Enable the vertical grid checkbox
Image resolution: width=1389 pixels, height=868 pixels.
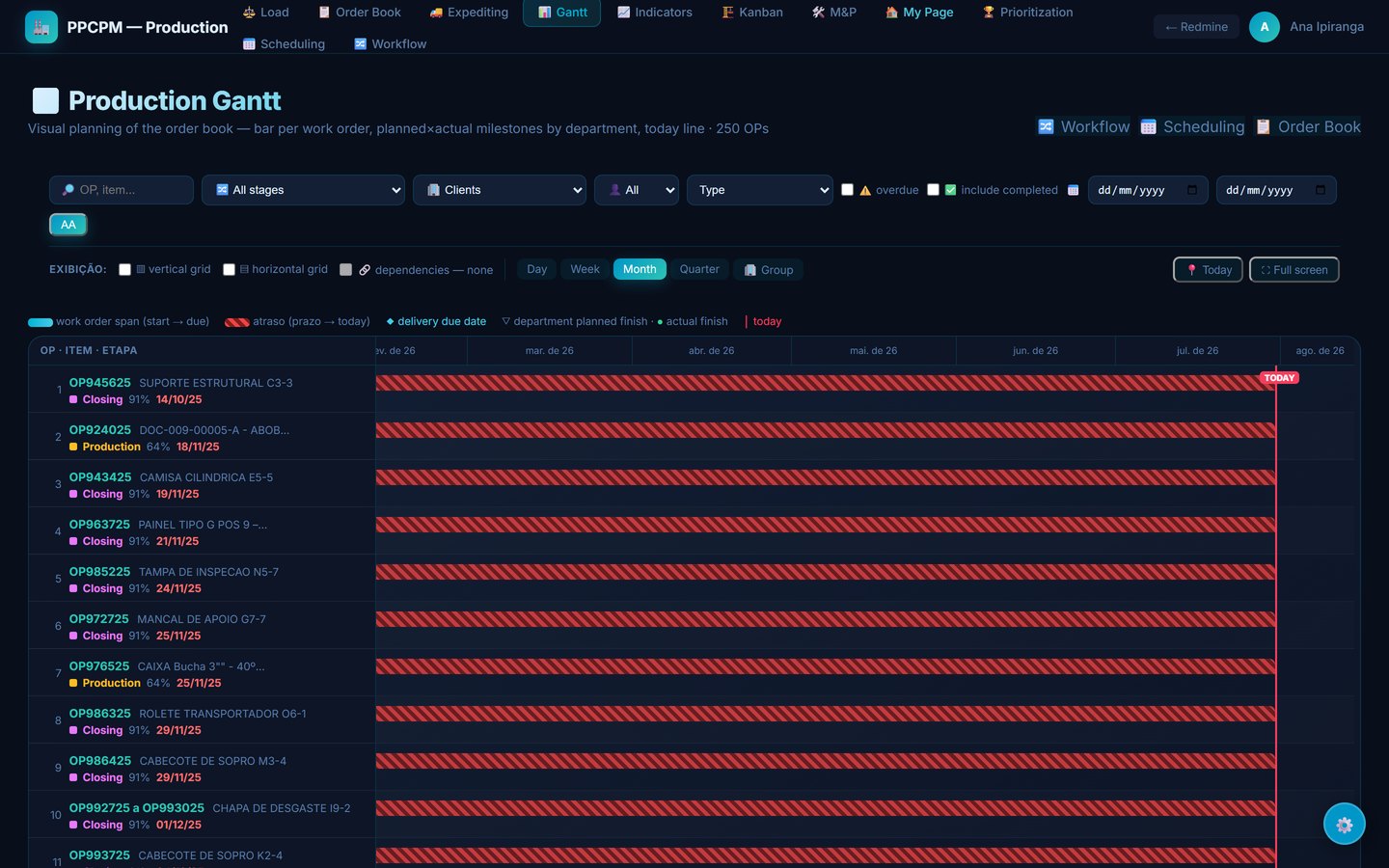point(124,270)
